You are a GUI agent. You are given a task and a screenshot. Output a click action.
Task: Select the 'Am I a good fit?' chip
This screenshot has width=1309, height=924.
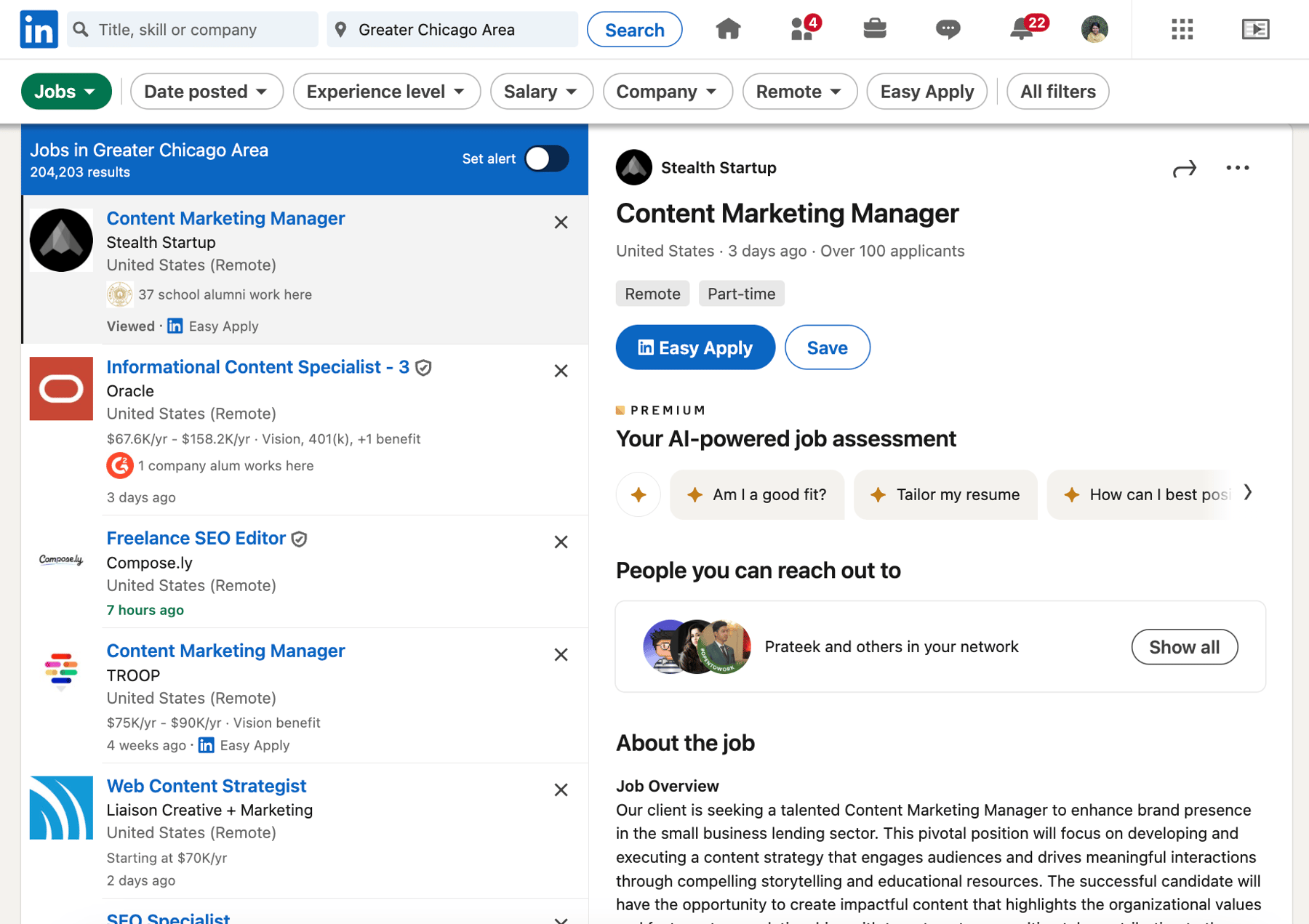757,495
